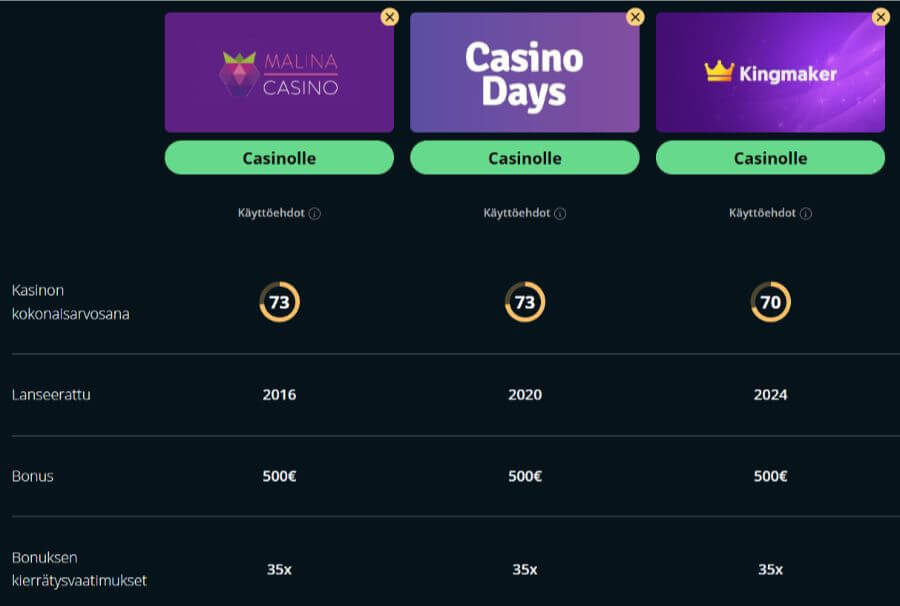Click the Kasinon kokonaisarvosana row label
Image resolution: width=900 pixels, height=606 pixels.
click(70, 302)
